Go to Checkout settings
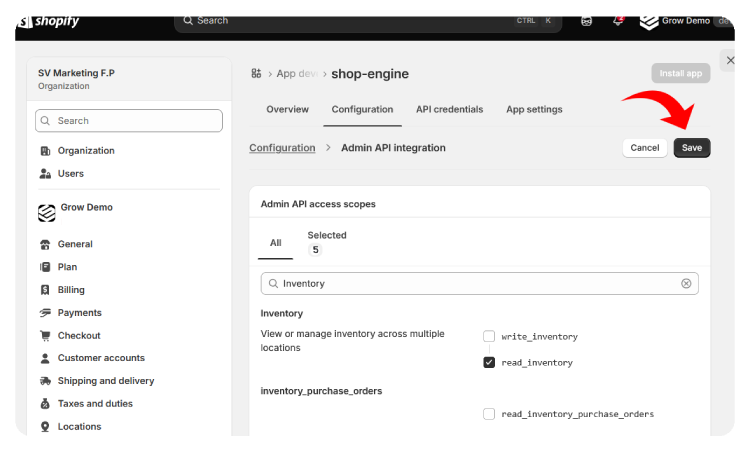This screenshot has height=452, width=750. [x=79, y=336]
